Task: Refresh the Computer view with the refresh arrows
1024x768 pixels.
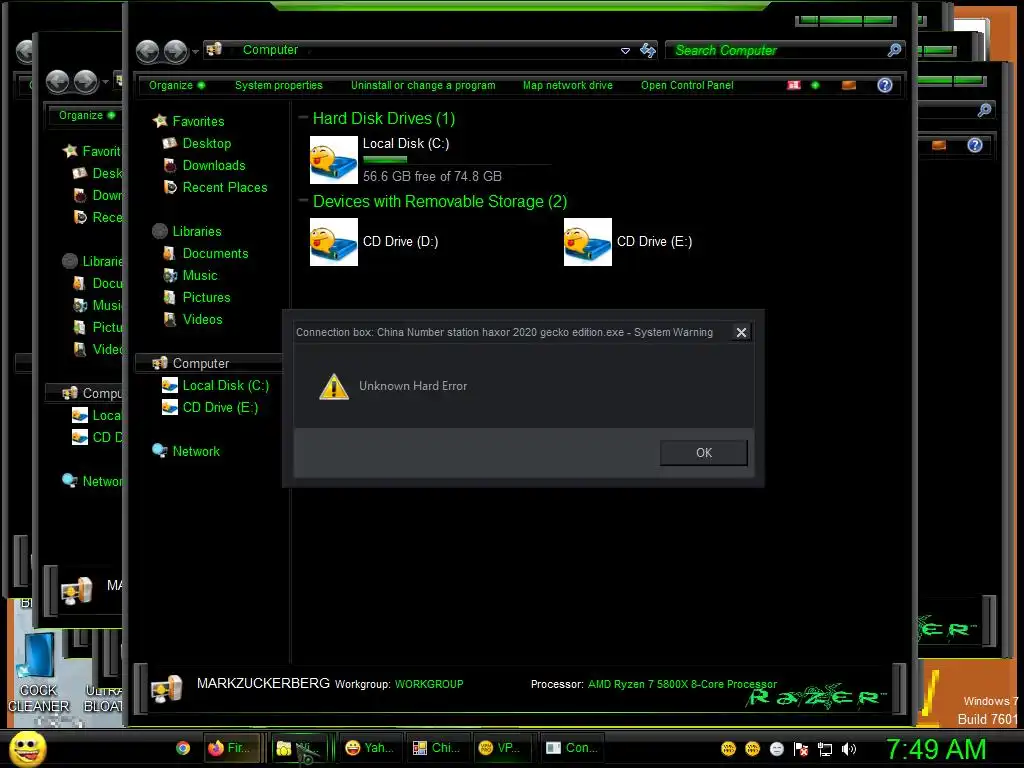Action: coord(648,50)
